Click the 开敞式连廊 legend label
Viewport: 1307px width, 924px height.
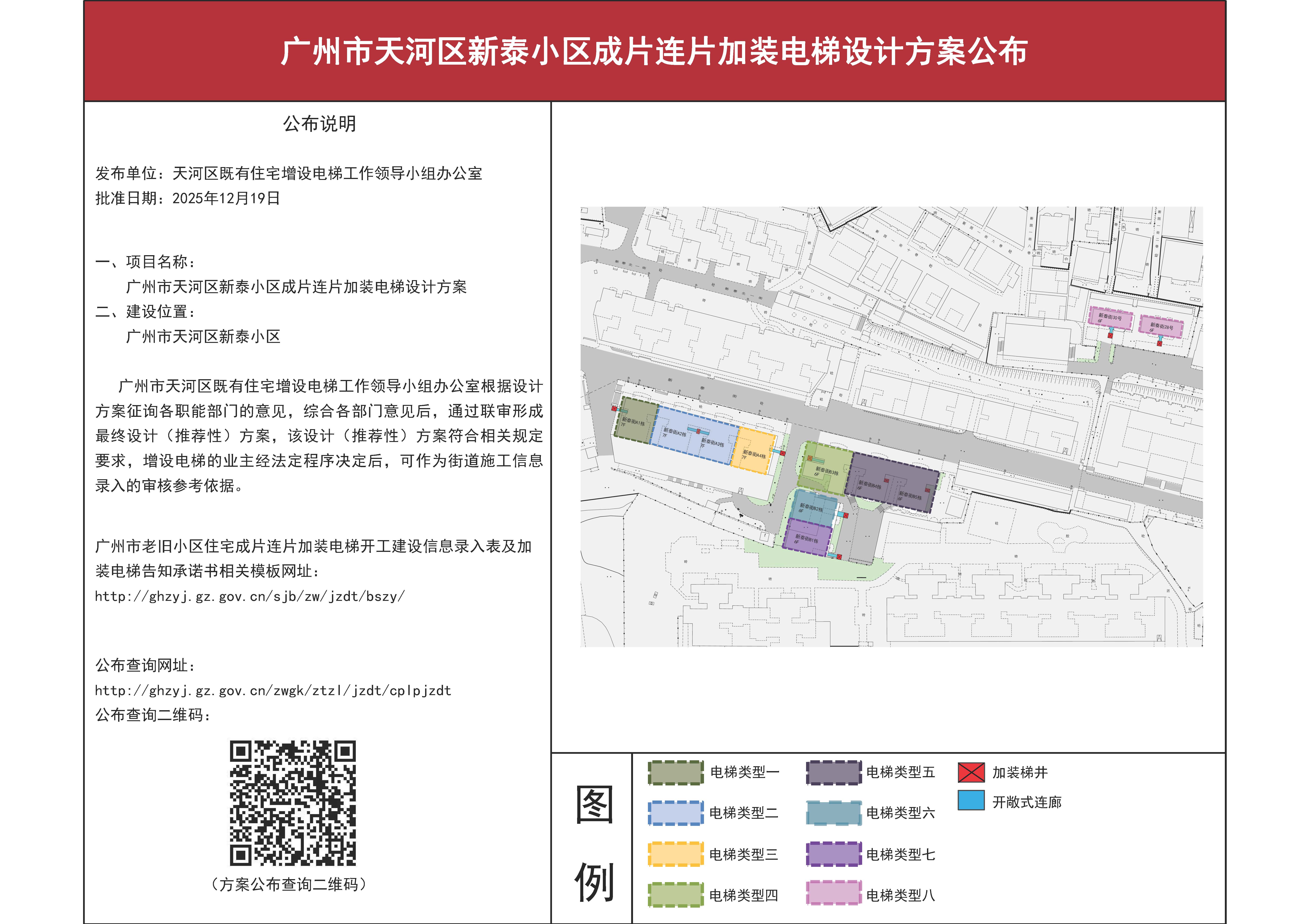click(x=1027, y=802)
